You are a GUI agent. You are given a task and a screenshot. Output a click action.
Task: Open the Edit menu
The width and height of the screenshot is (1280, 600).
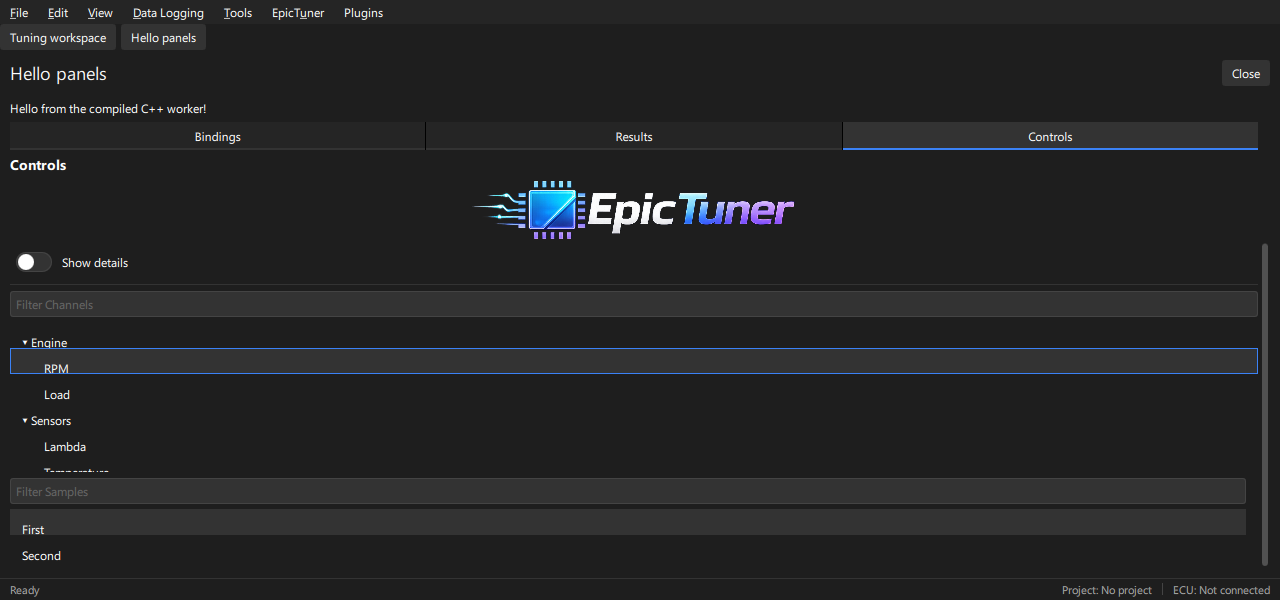(58, 13)
